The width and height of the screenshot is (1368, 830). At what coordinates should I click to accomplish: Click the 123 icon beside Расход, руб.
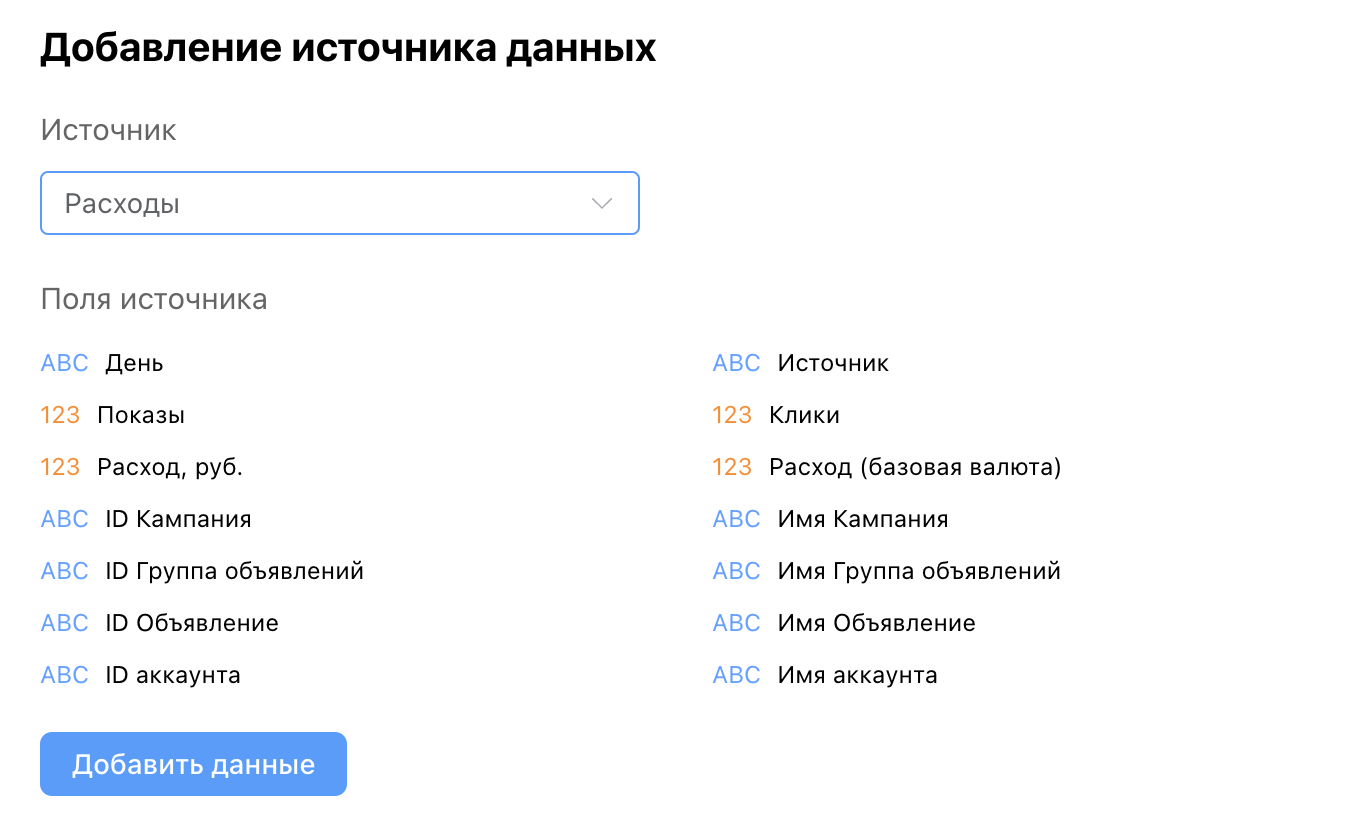click(64, 466)
